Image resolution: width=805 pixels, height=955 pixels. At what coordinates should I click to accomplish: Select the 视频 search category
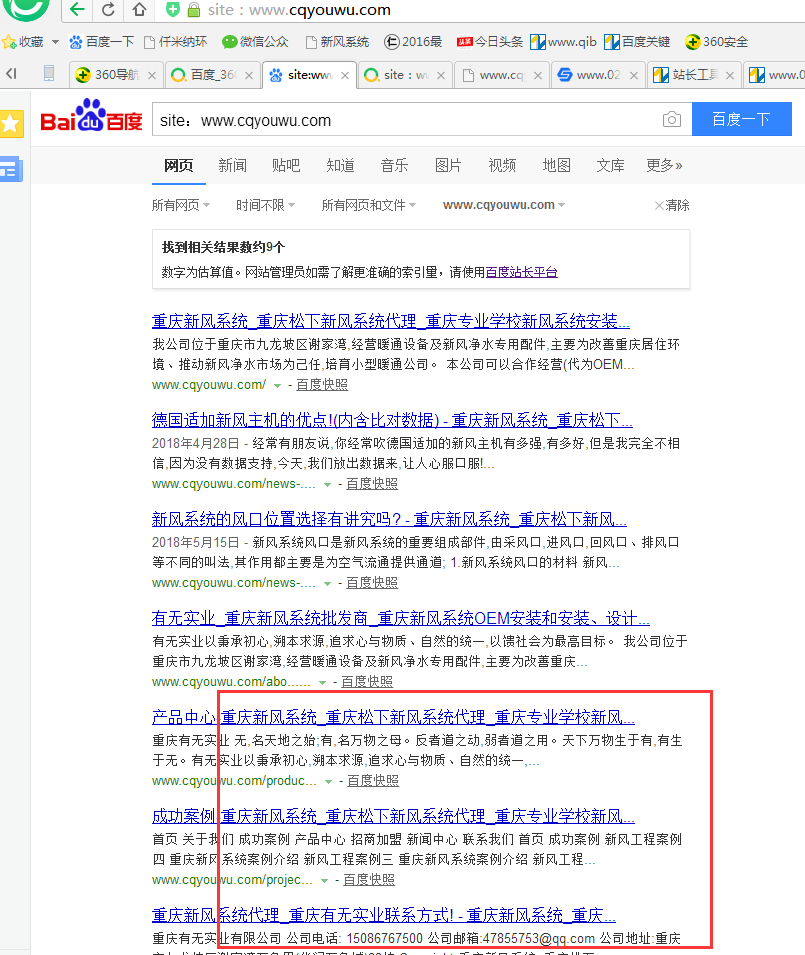[x=502, y=165]
